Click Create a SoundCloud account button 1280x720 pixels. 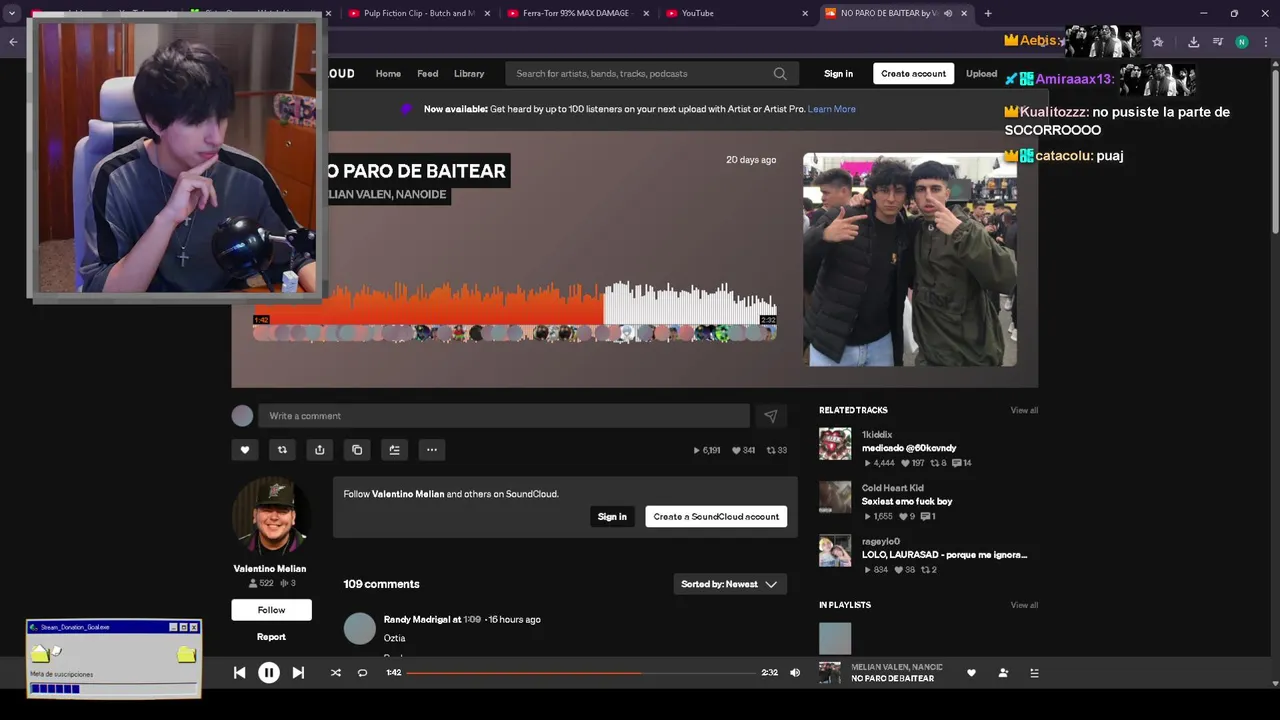point(716,517)
